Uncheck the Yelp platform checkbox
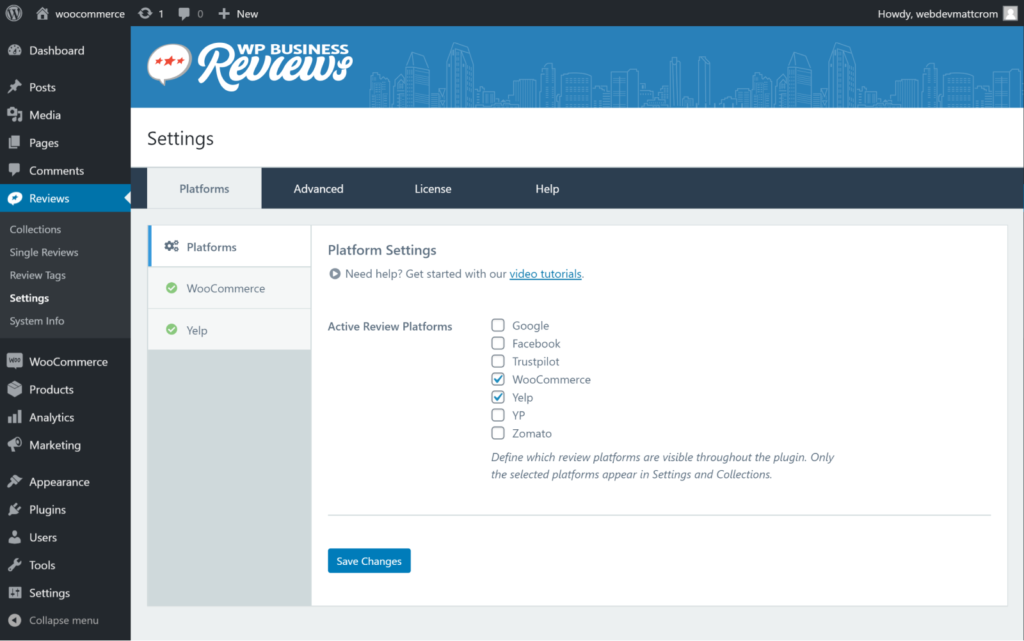 (498, 397)
